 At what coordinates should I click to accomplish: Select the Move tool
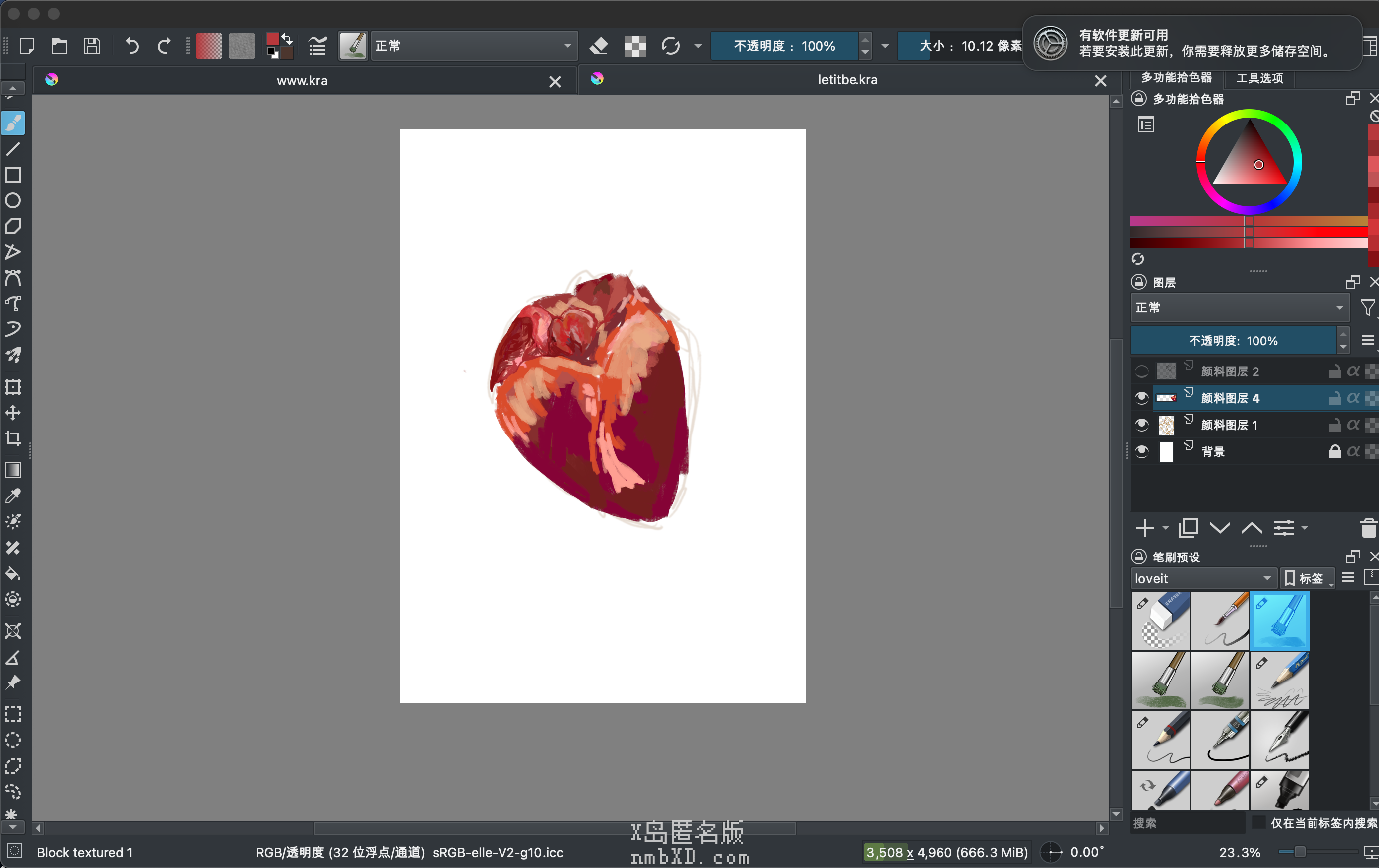[x=12, y=413]
